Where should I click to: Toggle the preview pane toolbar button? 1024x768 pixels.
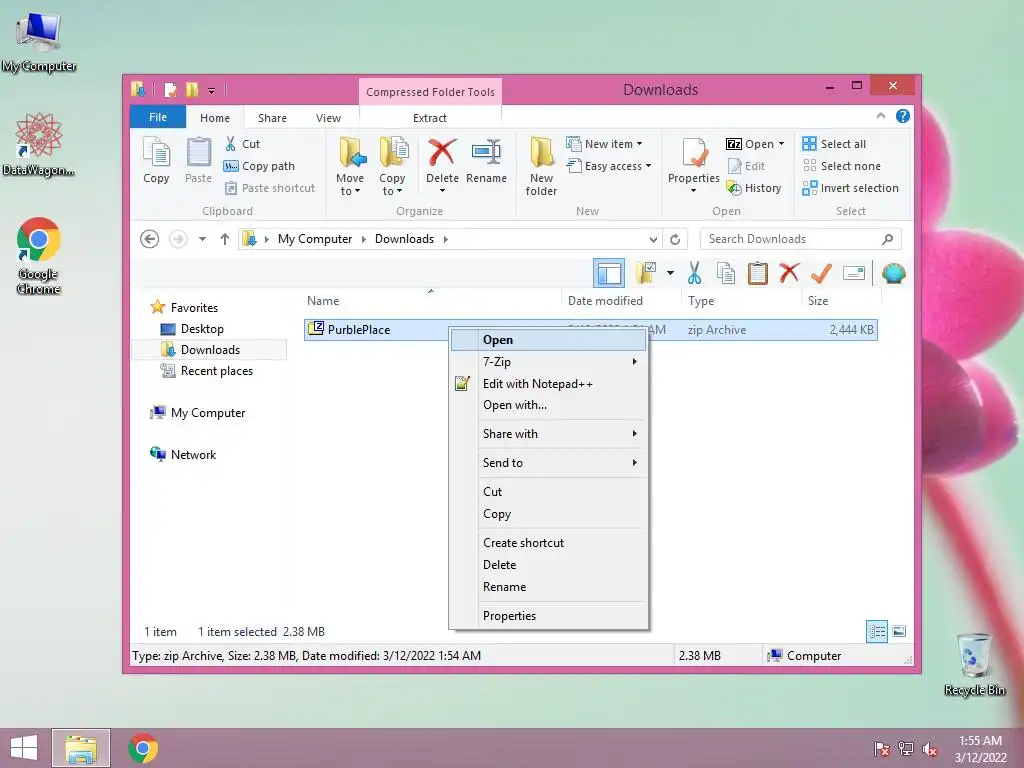609,273
